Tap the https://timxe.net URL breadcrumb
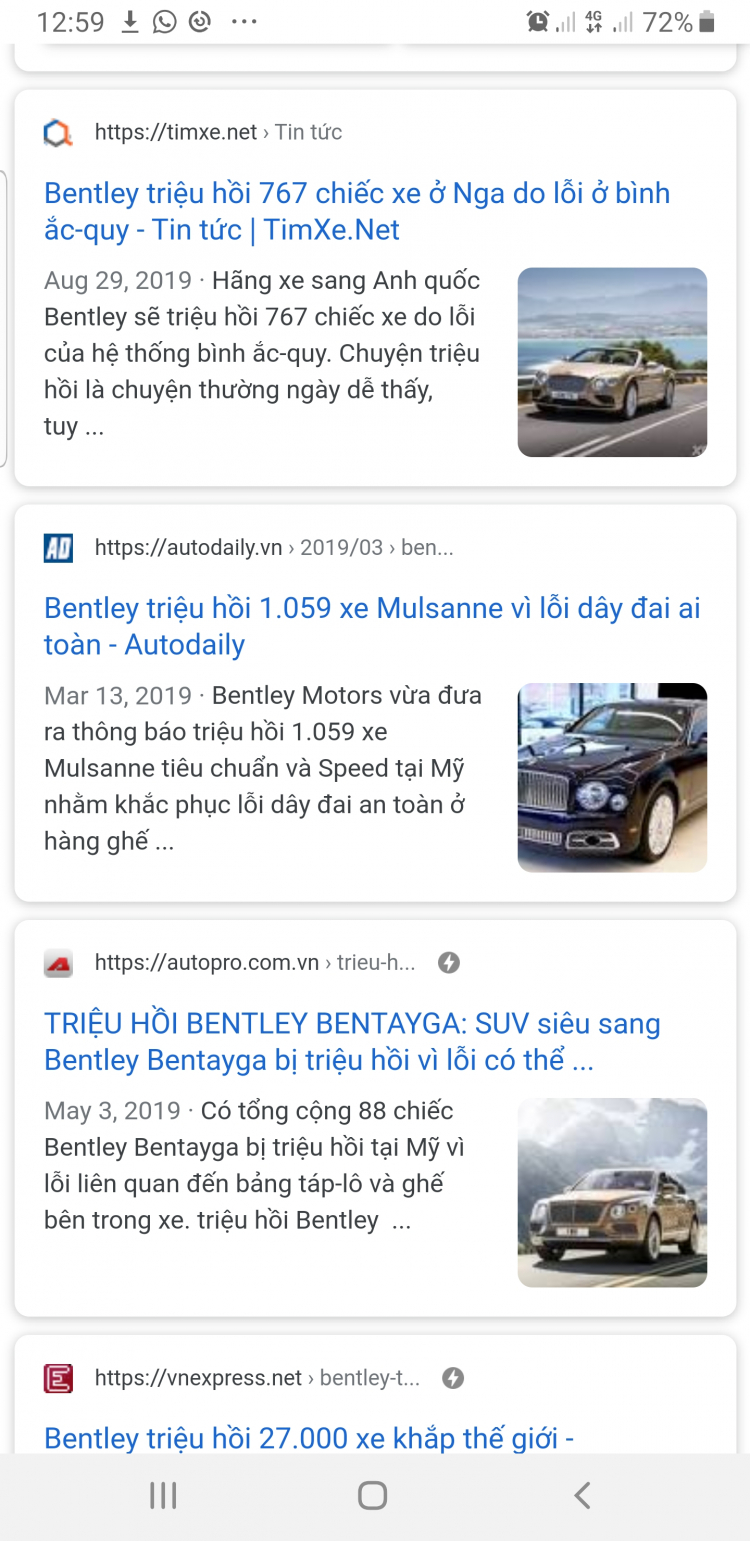Image resolution: width=750 pixels, height=1541 pixels. click(218, 132)
